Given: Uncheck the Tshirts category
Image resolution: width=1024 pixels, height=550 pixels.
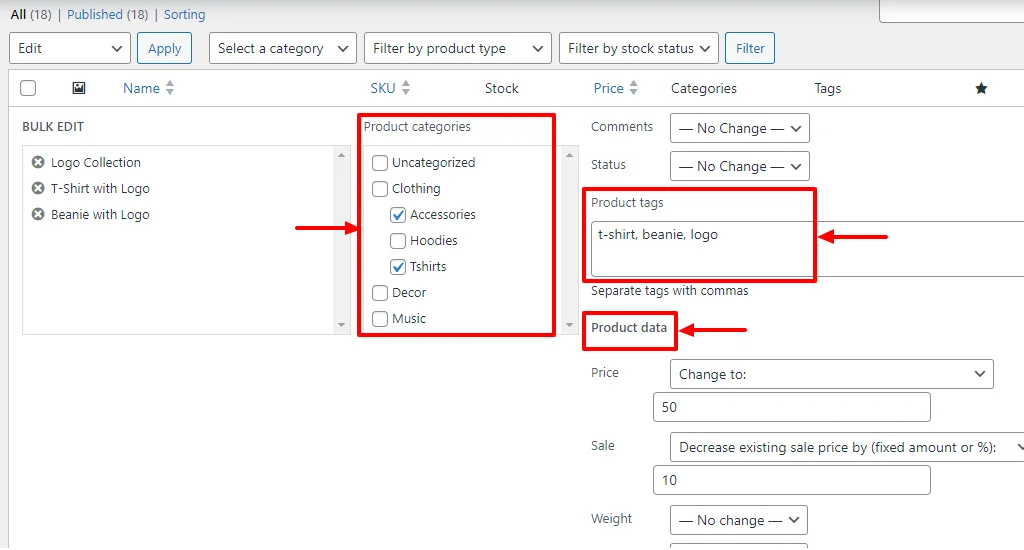Looking at the screenshot, I should pos(398,267).
